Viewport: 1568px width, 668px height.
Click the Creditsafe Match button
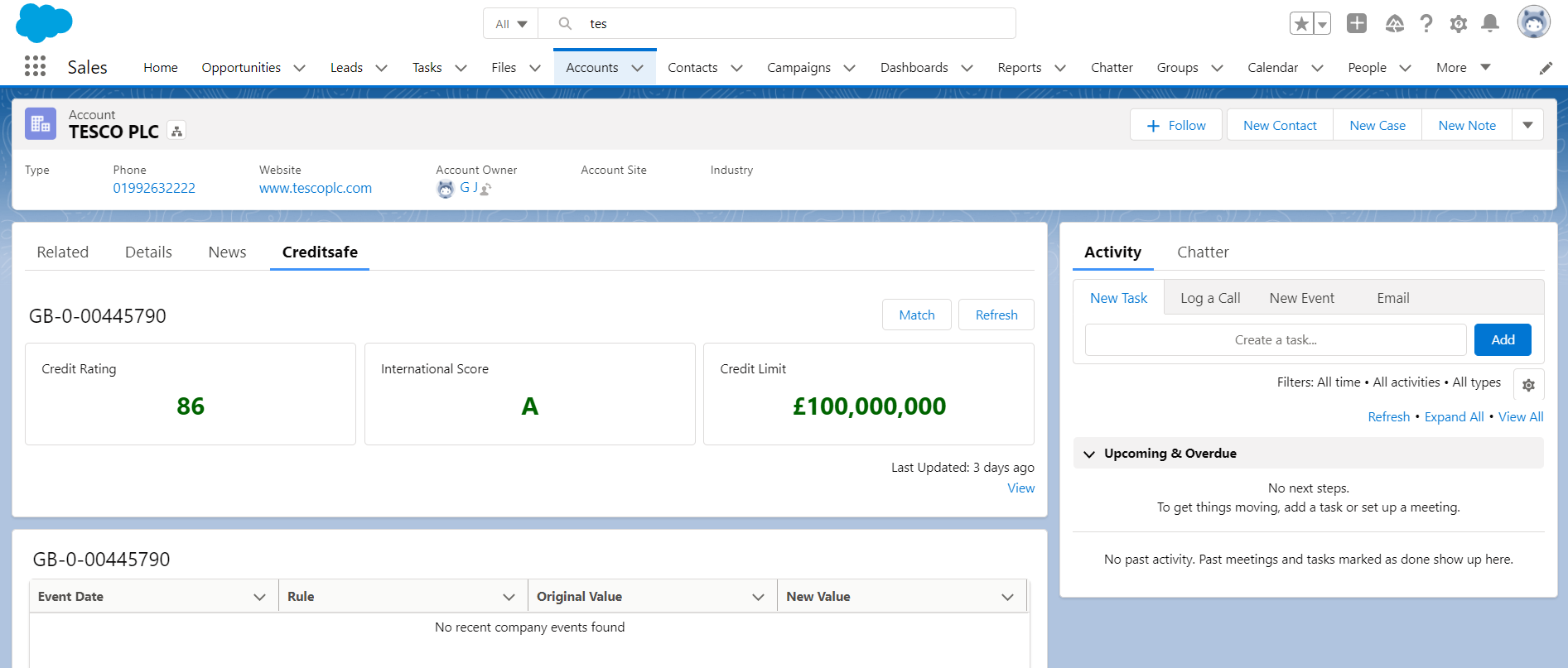[x=916, y=315]
